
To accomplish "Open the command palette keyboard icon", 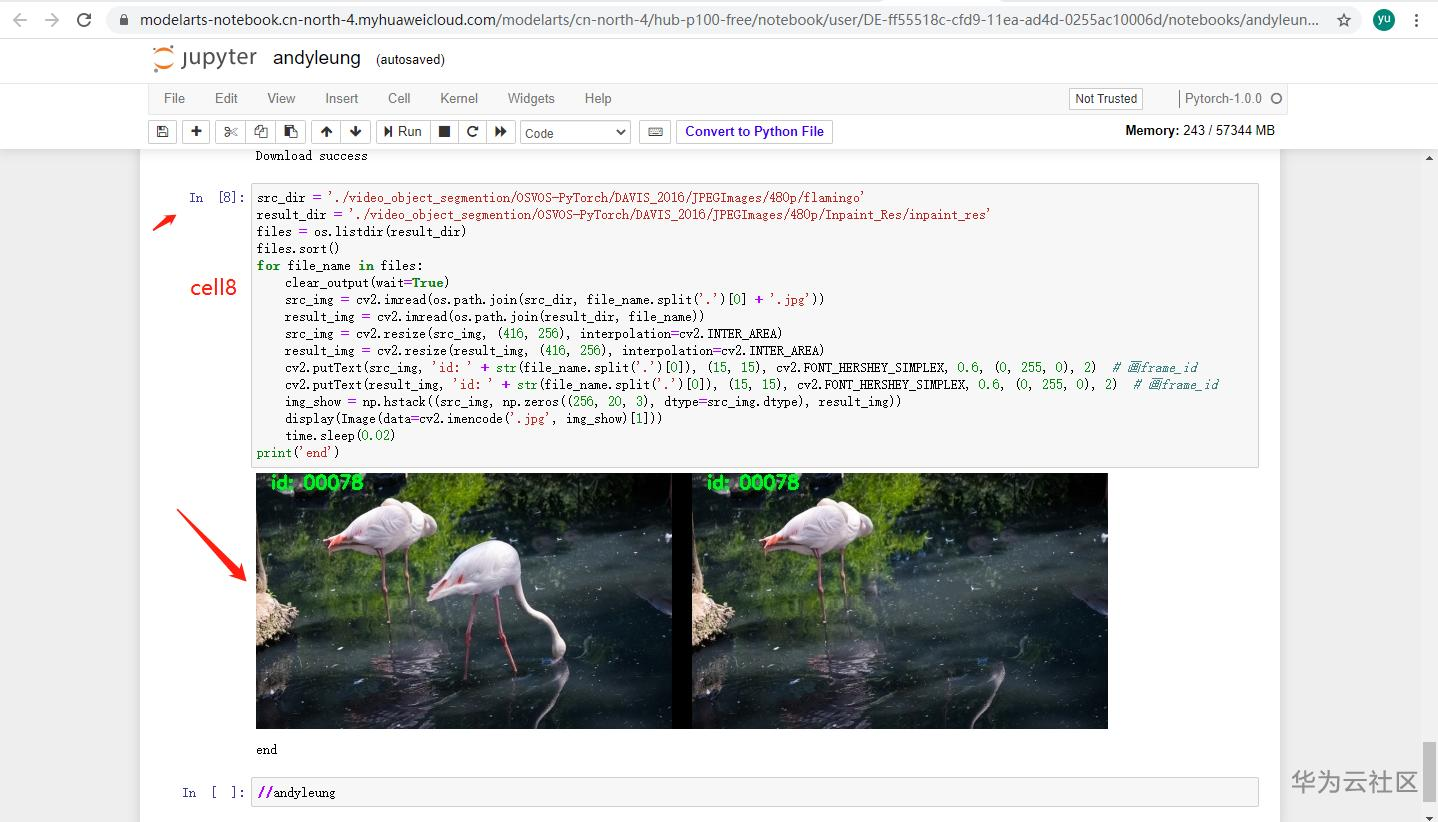I will click(655, 132).
